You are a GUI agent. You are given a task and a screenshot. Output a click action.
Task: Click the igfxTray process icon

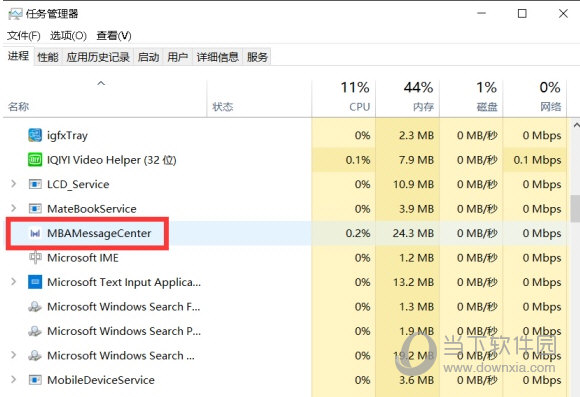pyautogui.click(x=35, y=135)
